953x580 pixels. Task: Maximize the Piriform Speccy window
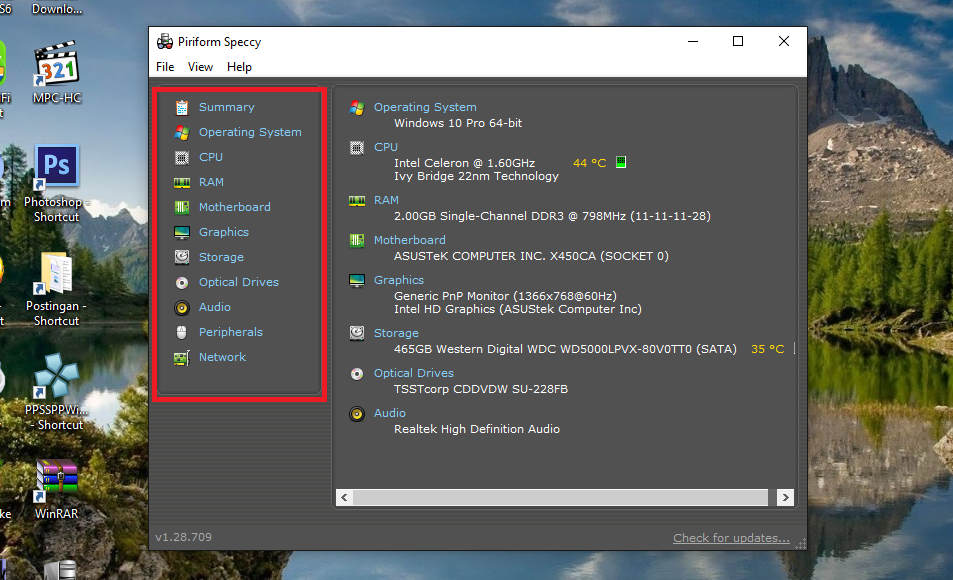(x=738, y=41)
